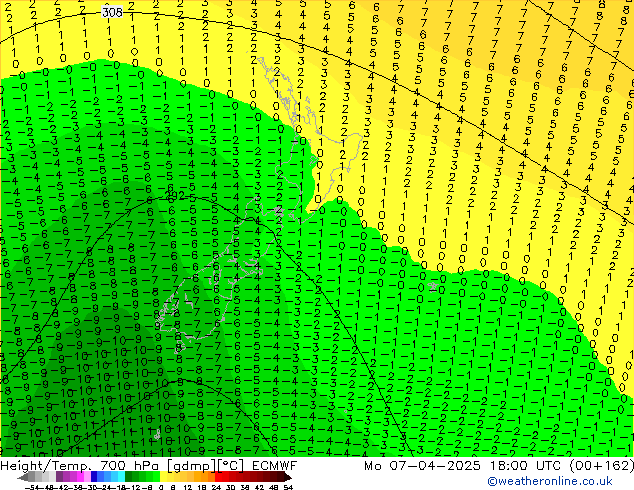Pick the dark blue legend swatch
Image resolution: width=634 pixels, height=490 pixels.
coord(94,477)
